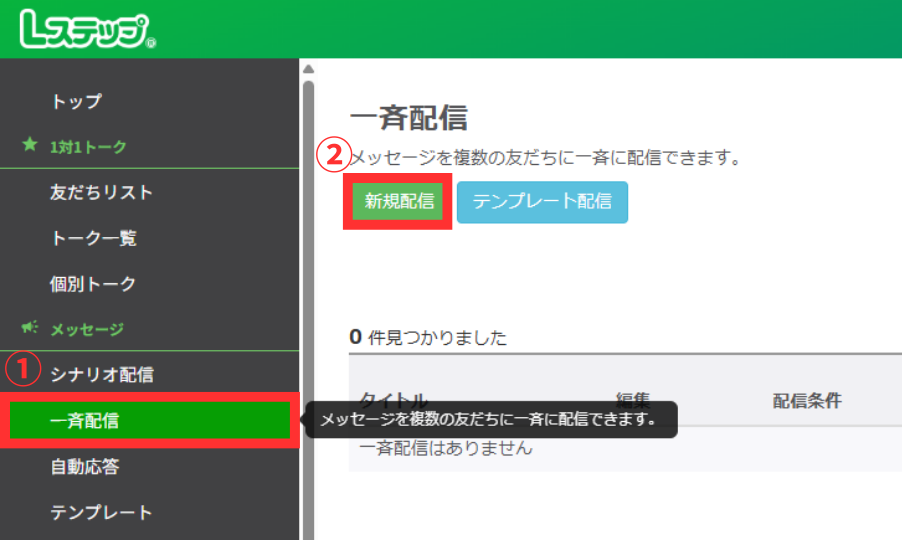Click the red circled number 1 marker
This screenshot has height=540, width=902.
pos(21,370)
